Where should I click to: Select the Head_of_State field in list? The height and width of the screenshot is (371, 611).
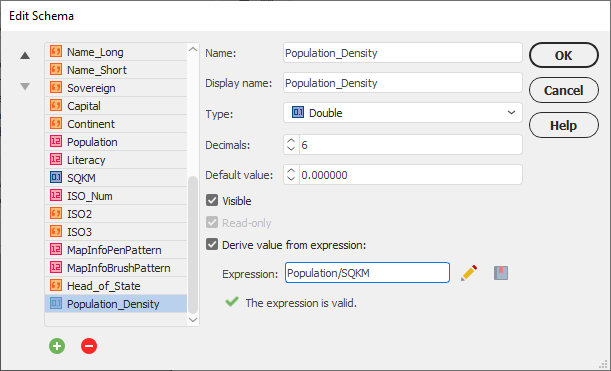point(116,286)
